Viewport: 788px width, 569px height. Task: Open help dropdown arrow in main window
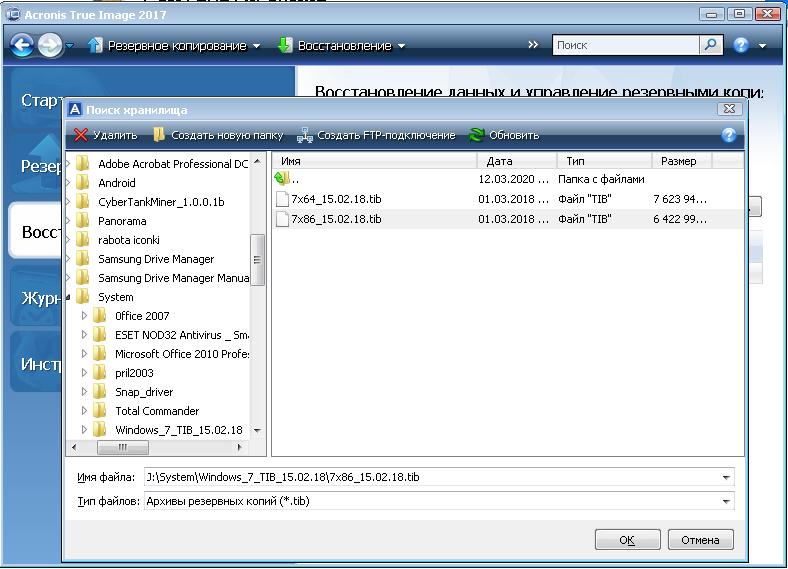(762, 46)
